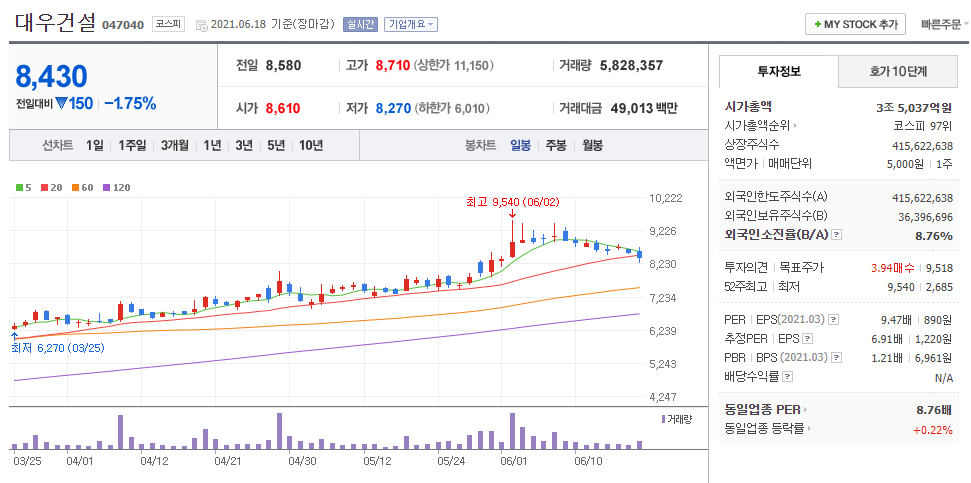971x483 pixels.
Task: Click the arrow icon next to 동일업종 PER
Action: click(805, 410)
